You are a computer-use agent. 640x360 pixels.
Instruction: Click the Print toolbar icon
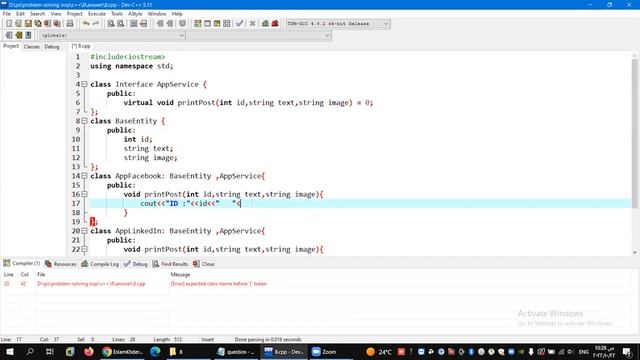click(x=70, y=24)
